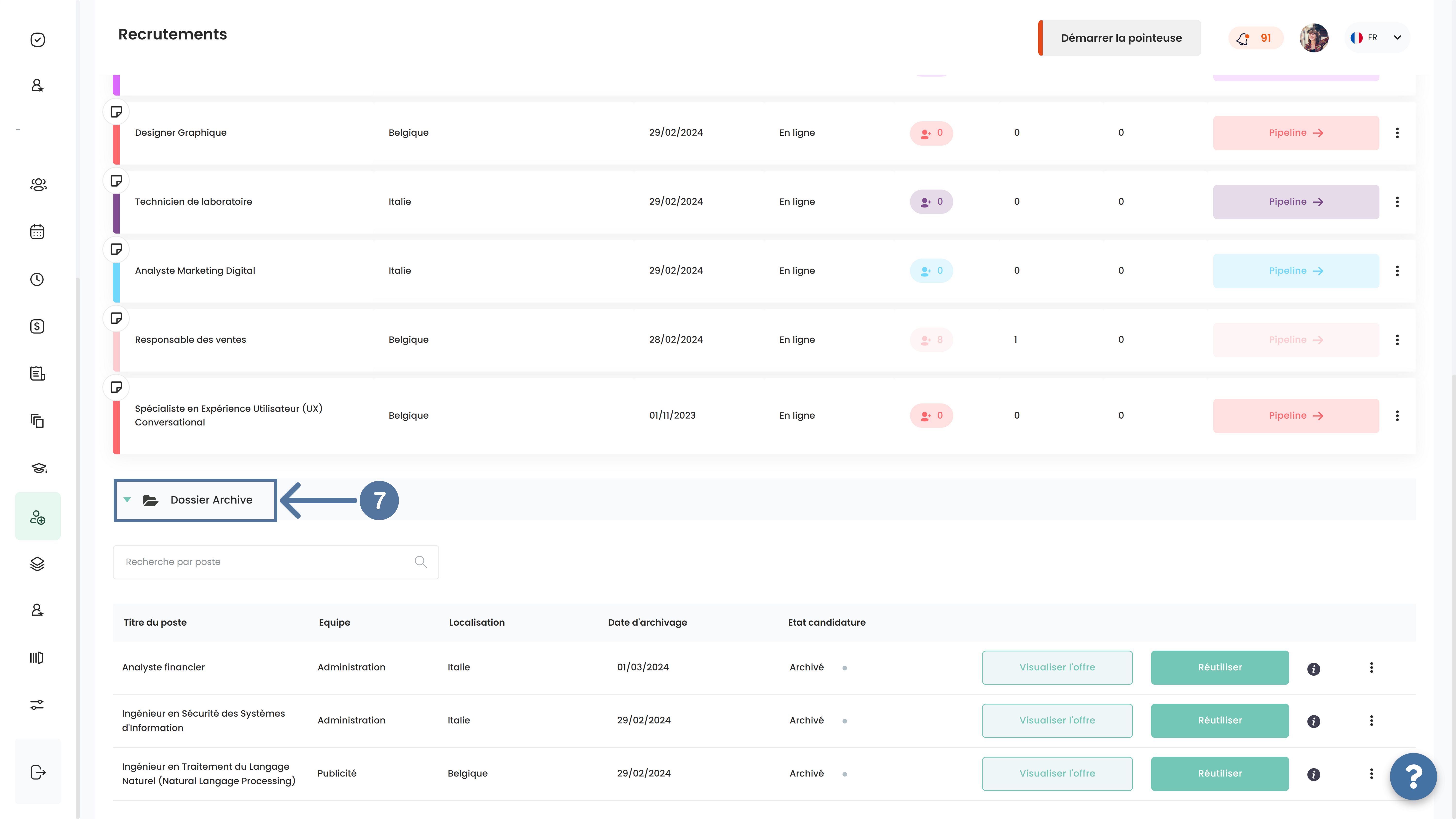Open the clock time-tracking icon in sidebar
The image size is (1456, 819).
click(x=37, y=279)
